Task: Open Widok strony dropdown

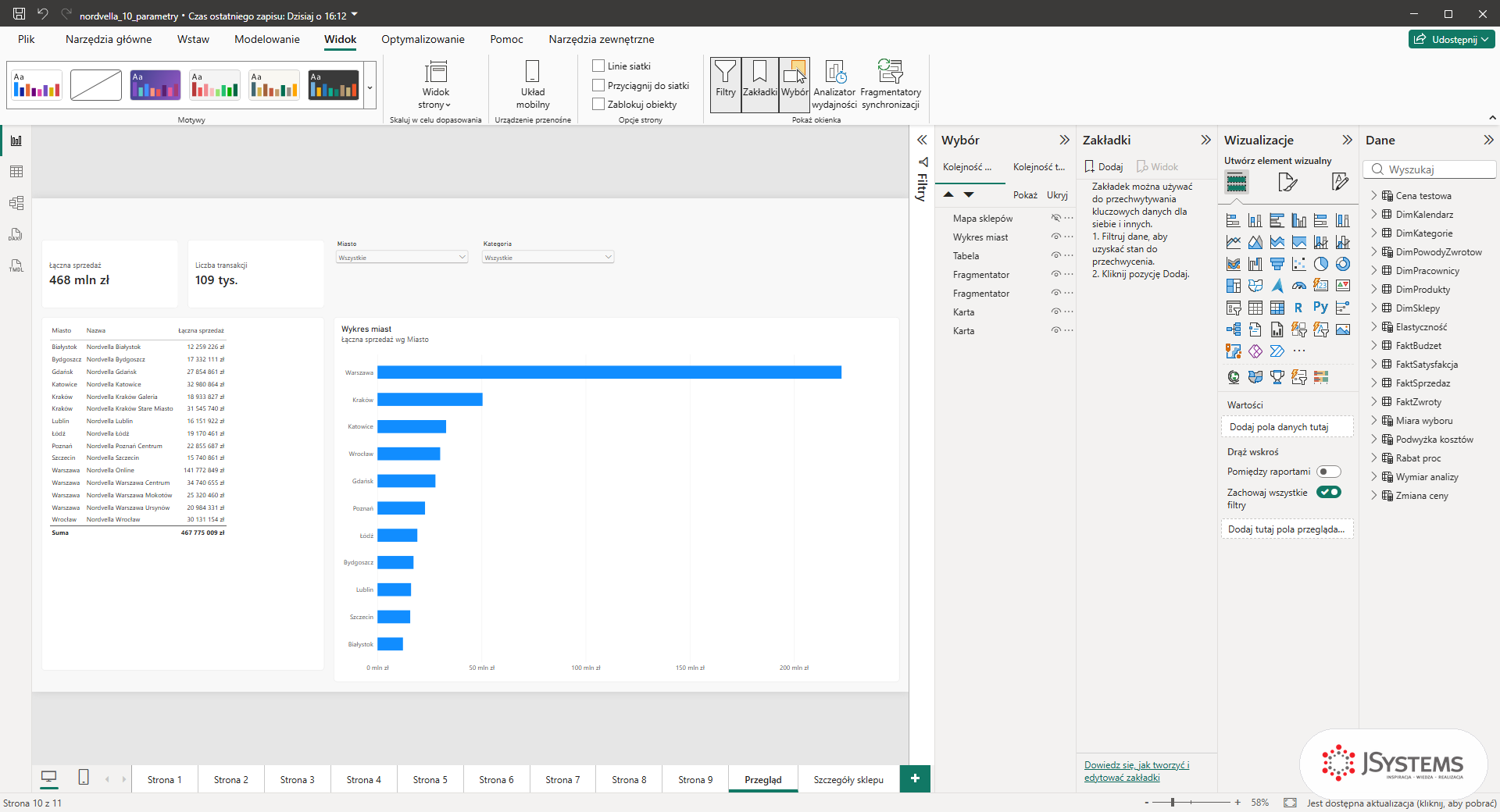Action: 435,84
